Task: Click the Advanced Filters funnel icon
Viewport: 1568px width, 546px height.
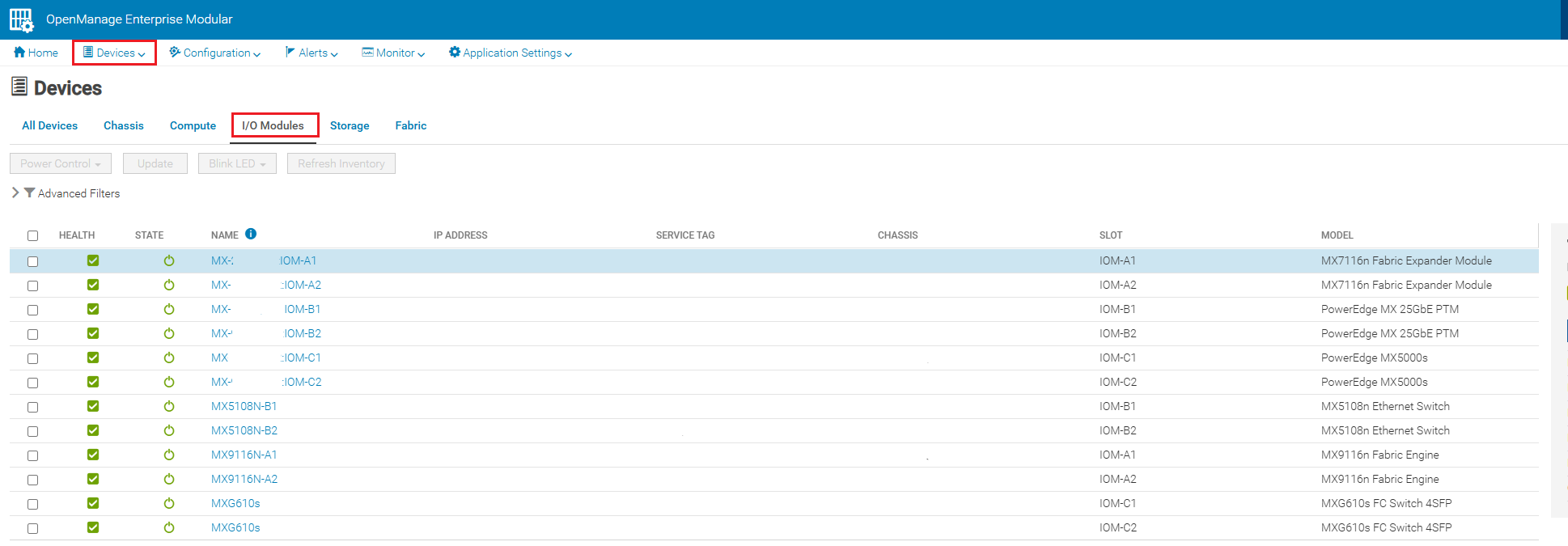Action: [29, 193]
